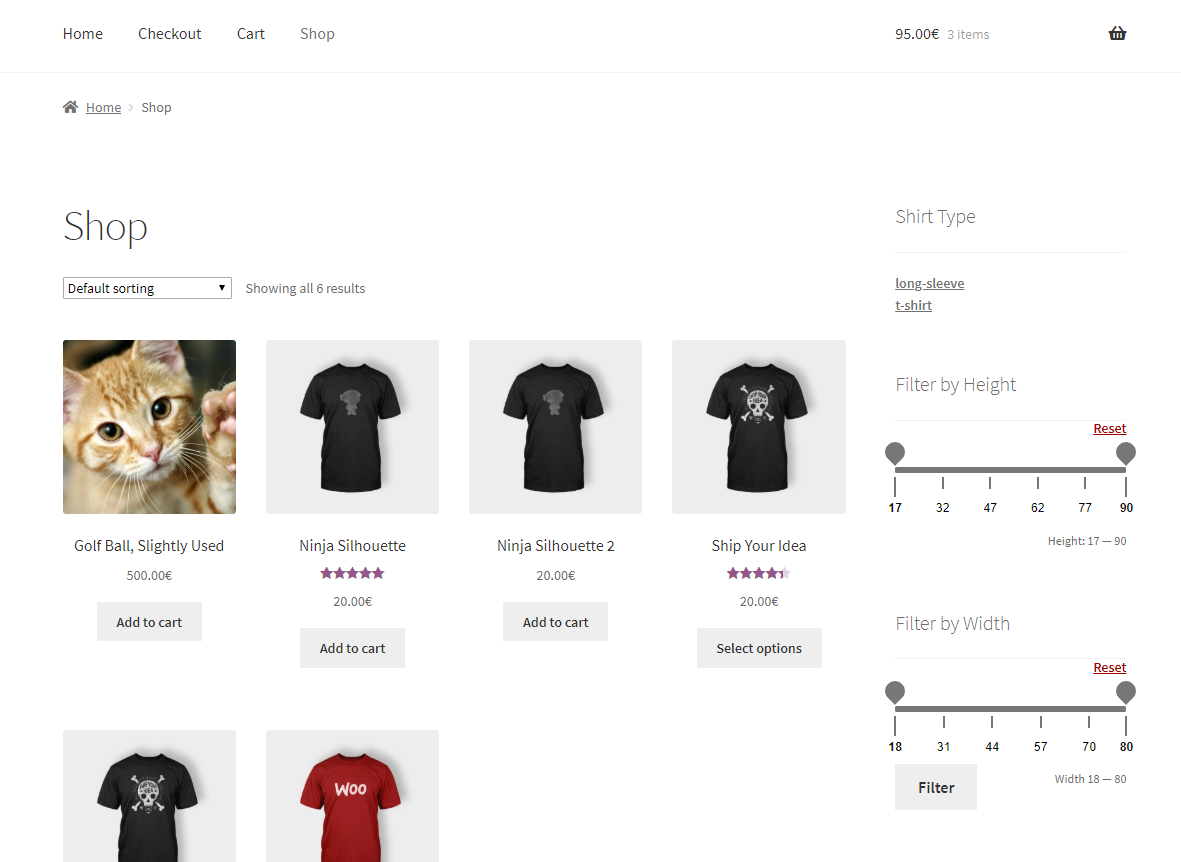Open the Cart menu item

(x=250, y=34)
